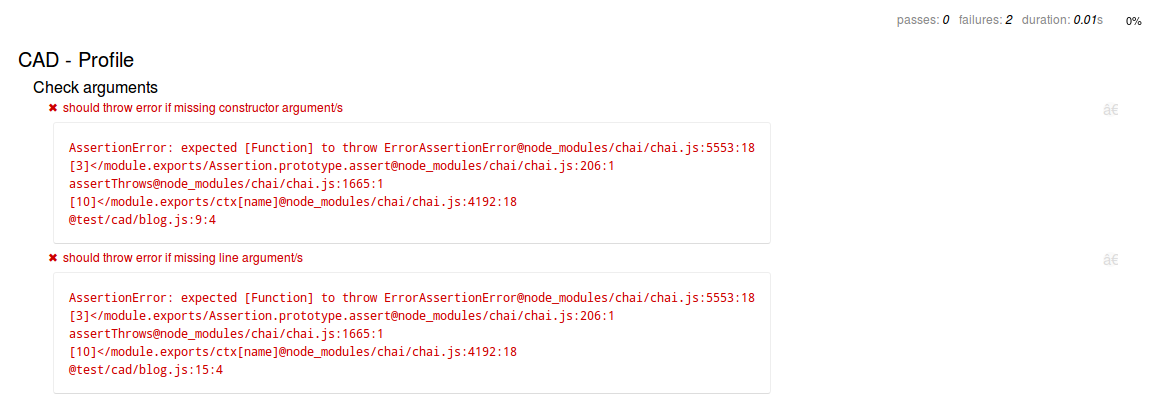Click the chai.js:206:1 line in the second error block
Screen dimensions: 1154x415
point(341,316)
